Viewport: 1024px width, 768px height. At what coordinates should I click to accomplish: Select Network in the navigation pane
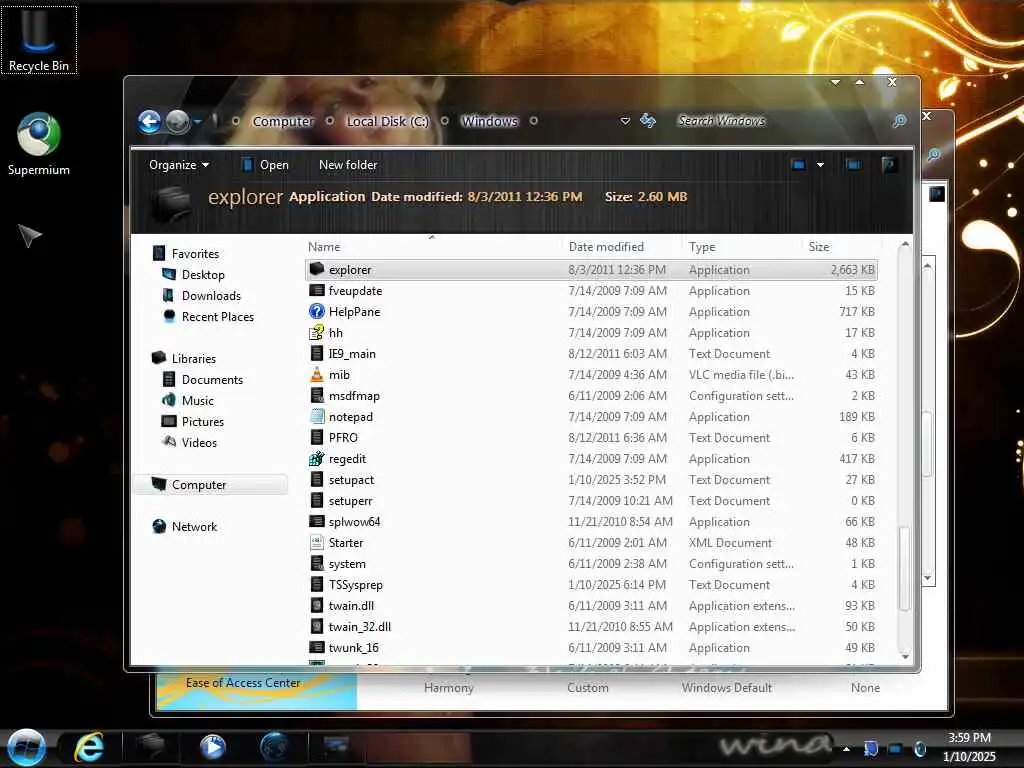tap(194, 526)
